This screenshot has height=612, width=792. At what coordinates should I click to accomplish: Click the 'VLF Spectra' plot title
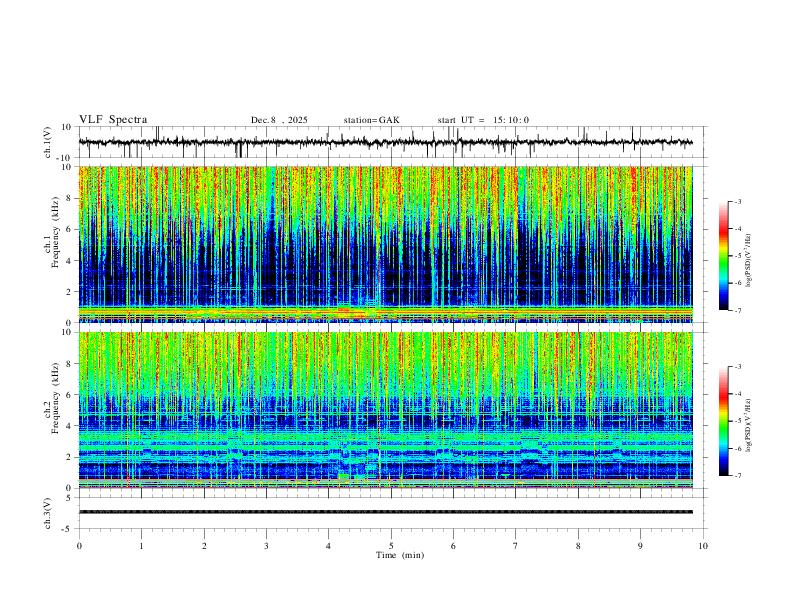click(x=113, y=120)
